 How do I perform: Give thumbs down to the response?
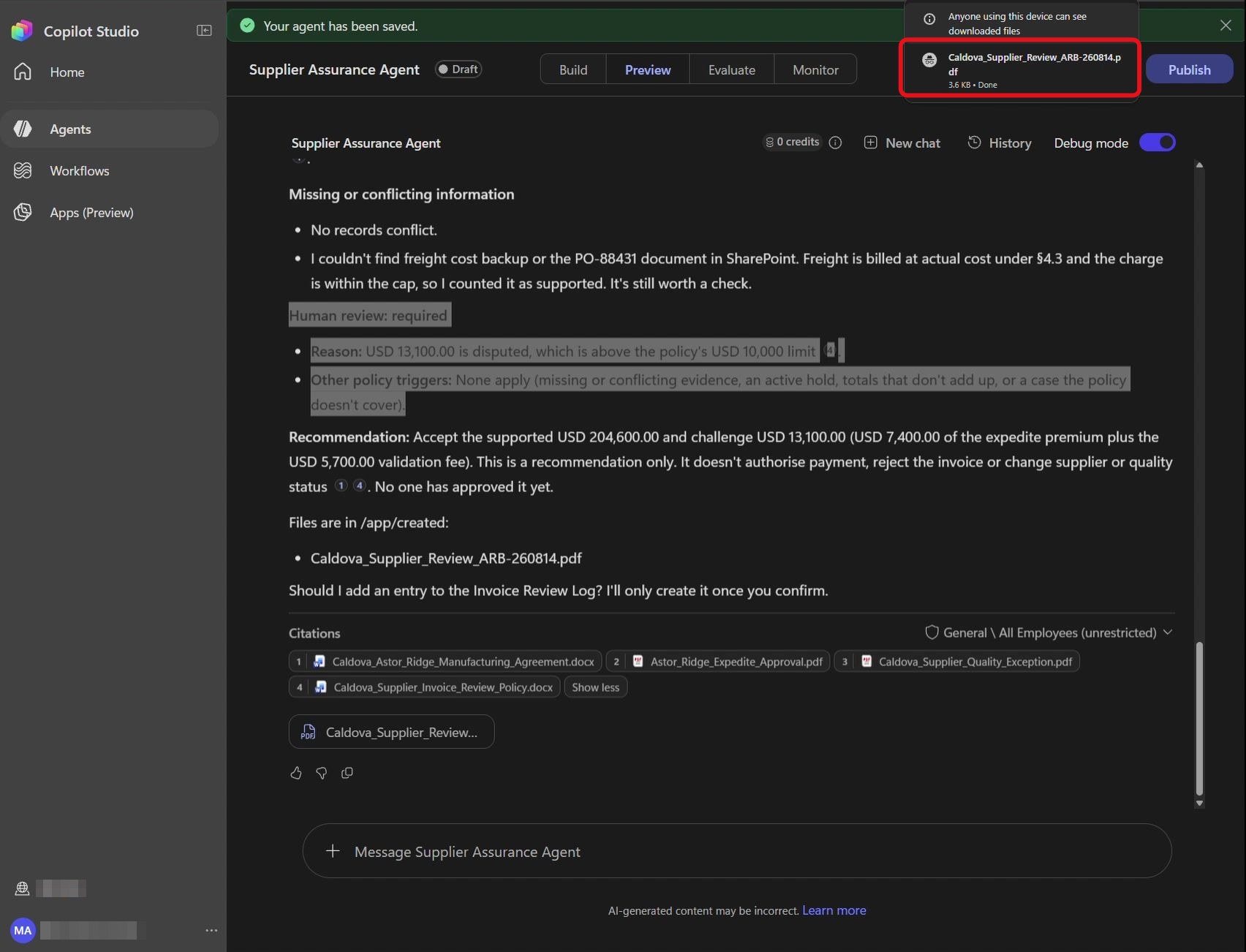[322, 773]
